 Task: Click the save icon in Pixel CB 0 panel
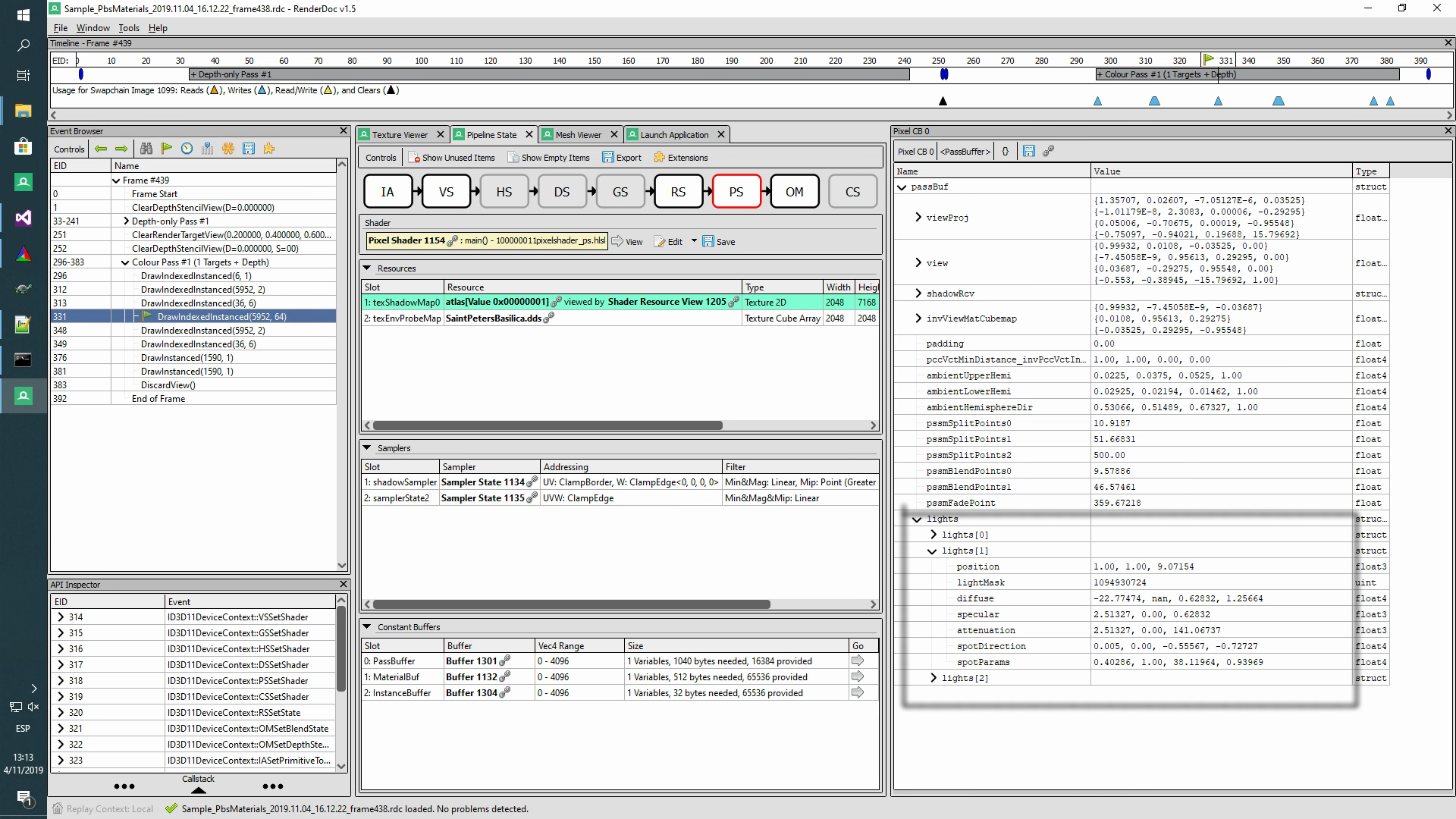click(1029, 151)
